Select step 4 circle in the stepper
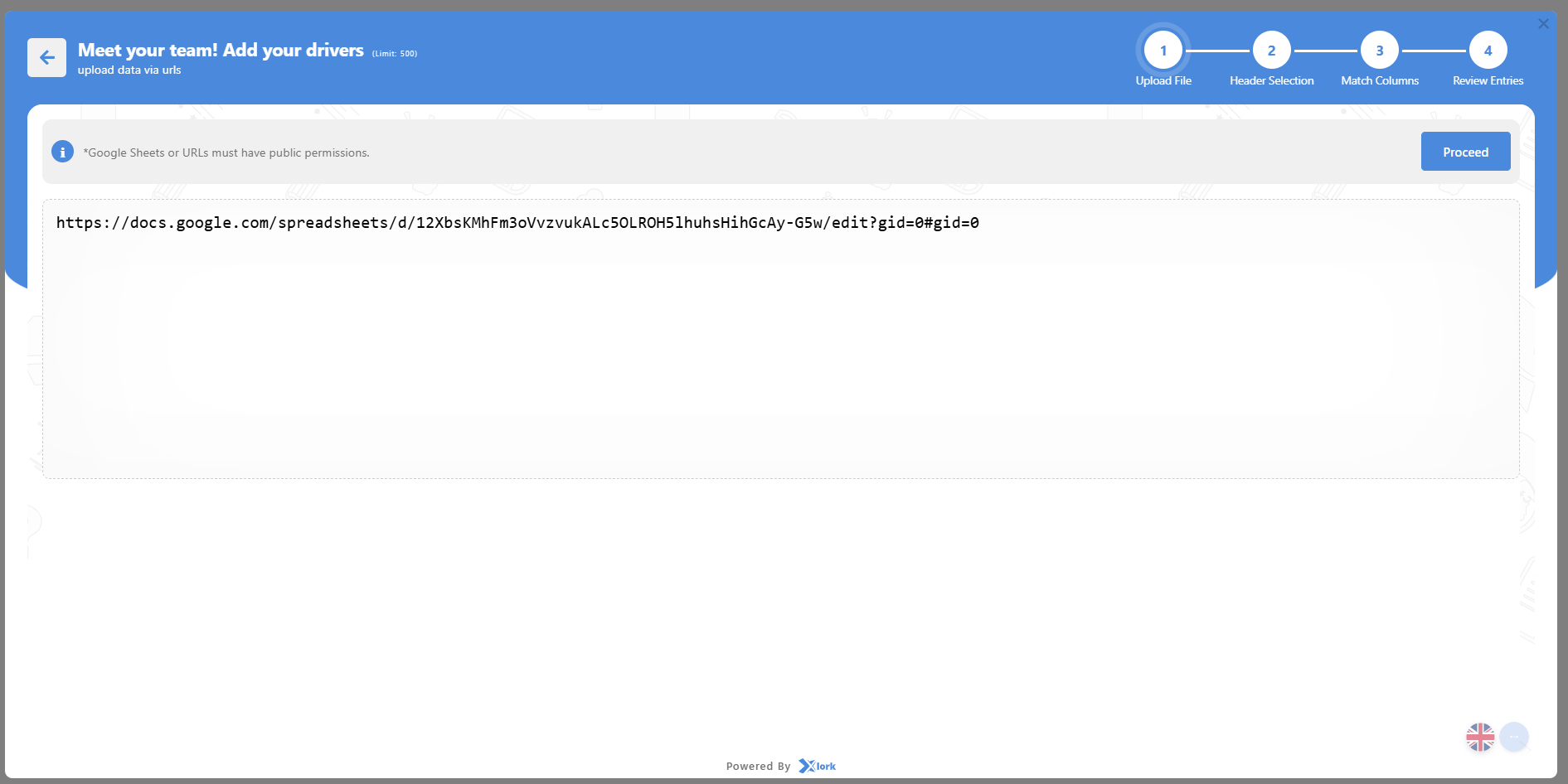The width and height of the screenshot is (1568, 784). point(1488,51)
